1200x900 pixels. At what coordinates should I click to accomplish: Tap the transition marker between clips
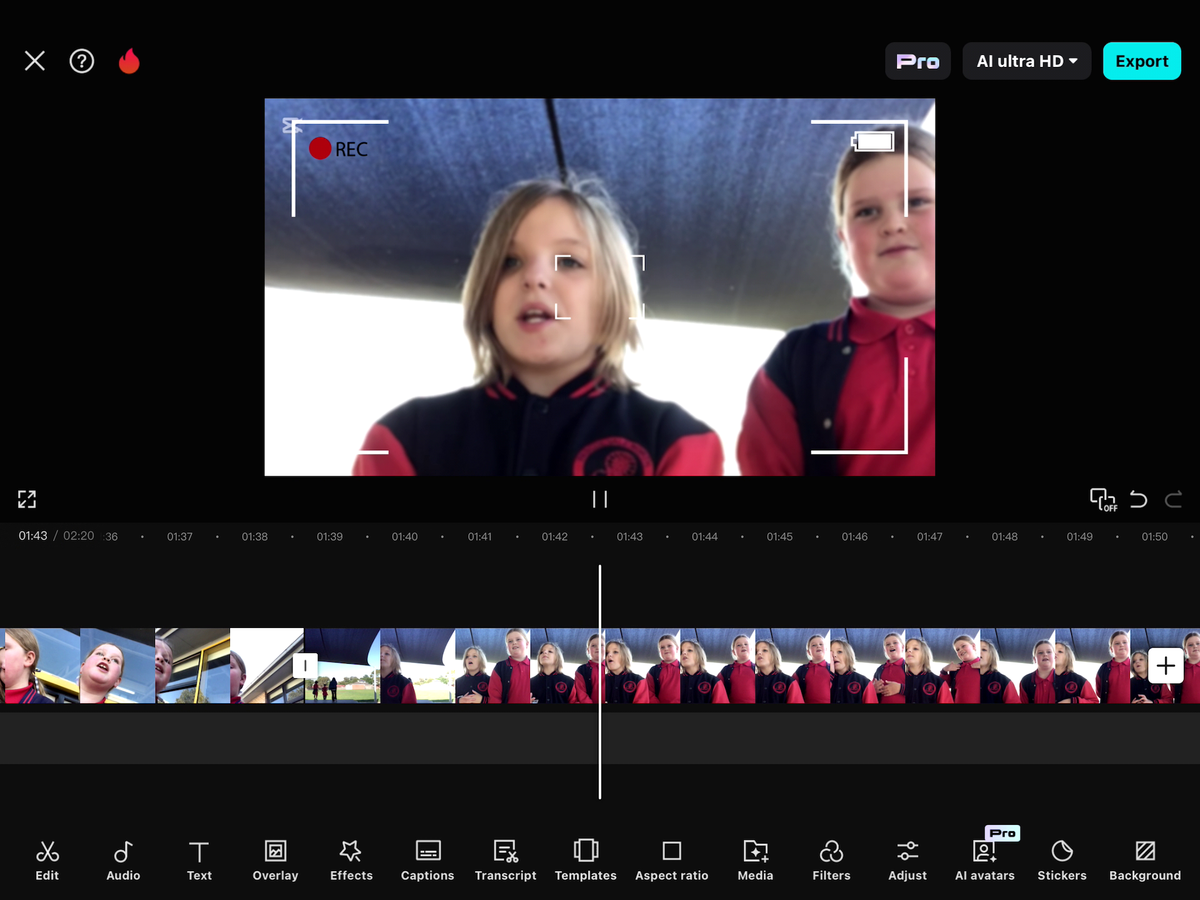(x=305, y=666)
